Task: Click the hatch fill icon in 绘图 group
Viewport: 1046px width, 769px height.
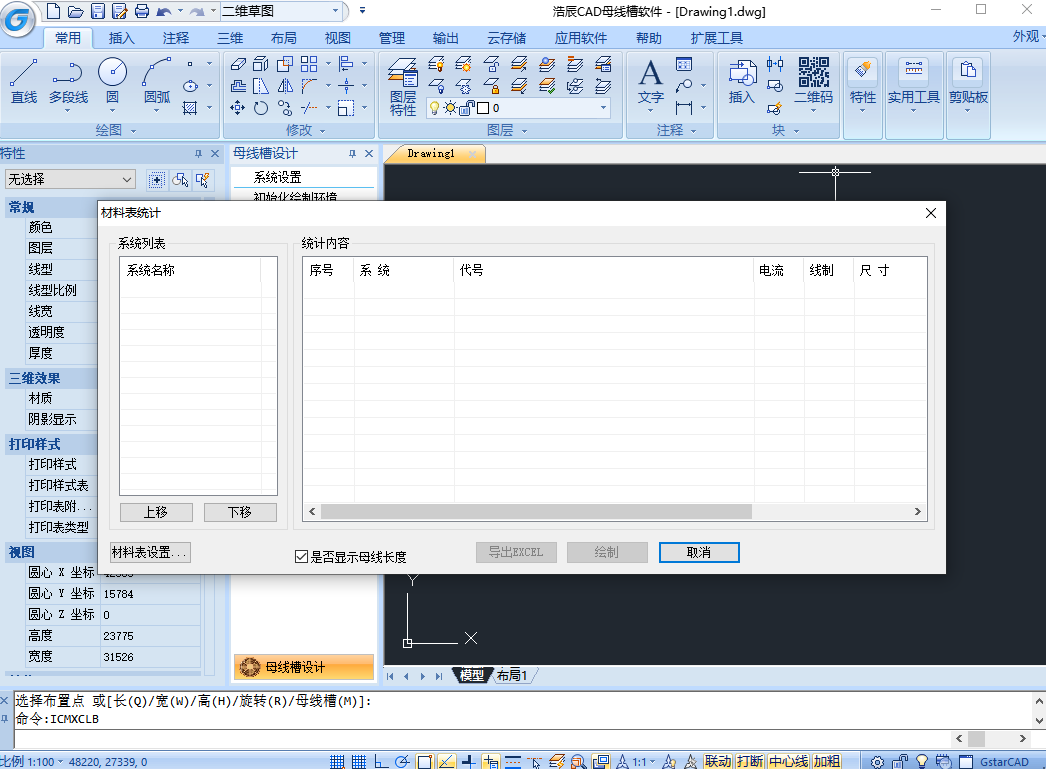Action: (190, 108)
